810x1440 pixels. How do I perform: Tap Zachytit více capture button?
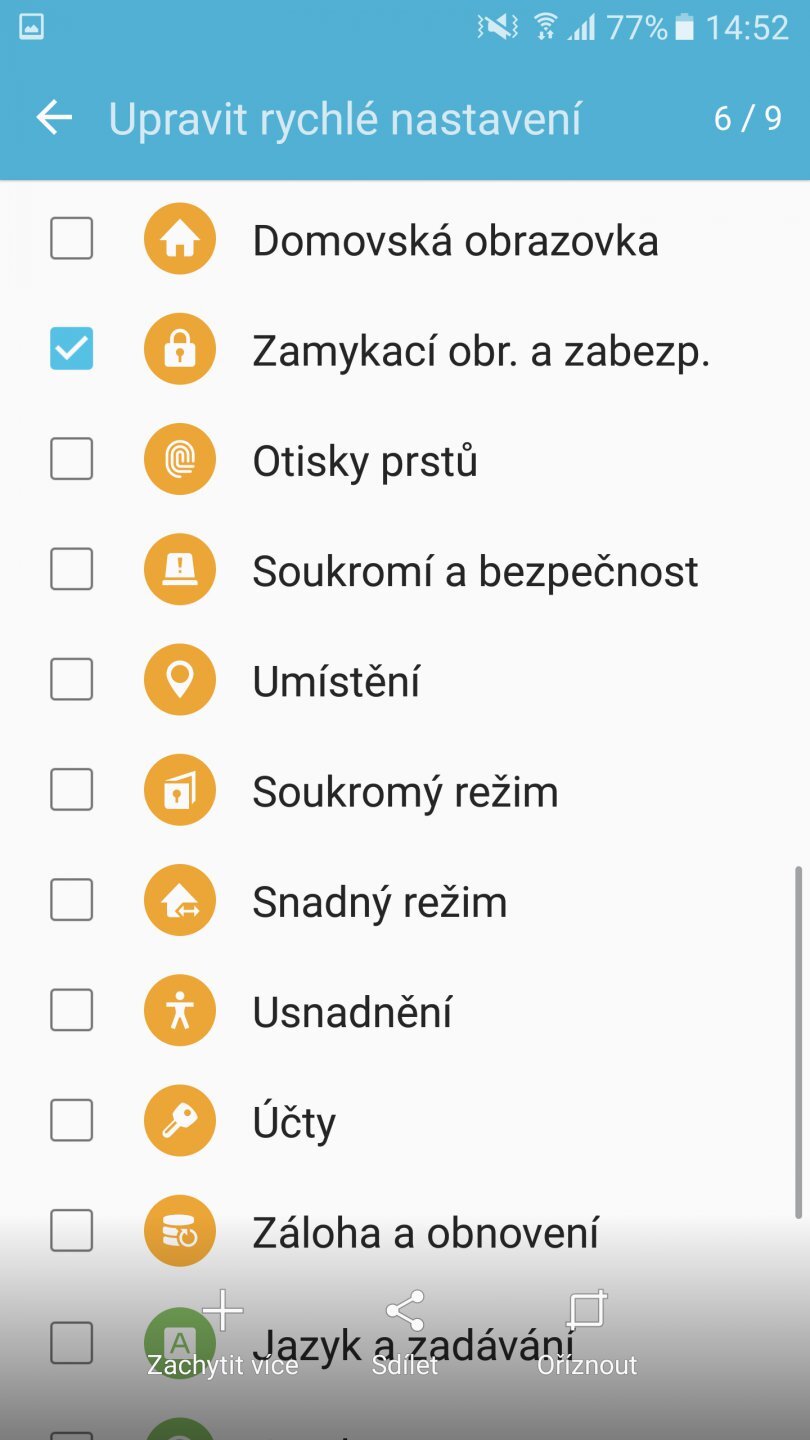tap(223, 1332)
